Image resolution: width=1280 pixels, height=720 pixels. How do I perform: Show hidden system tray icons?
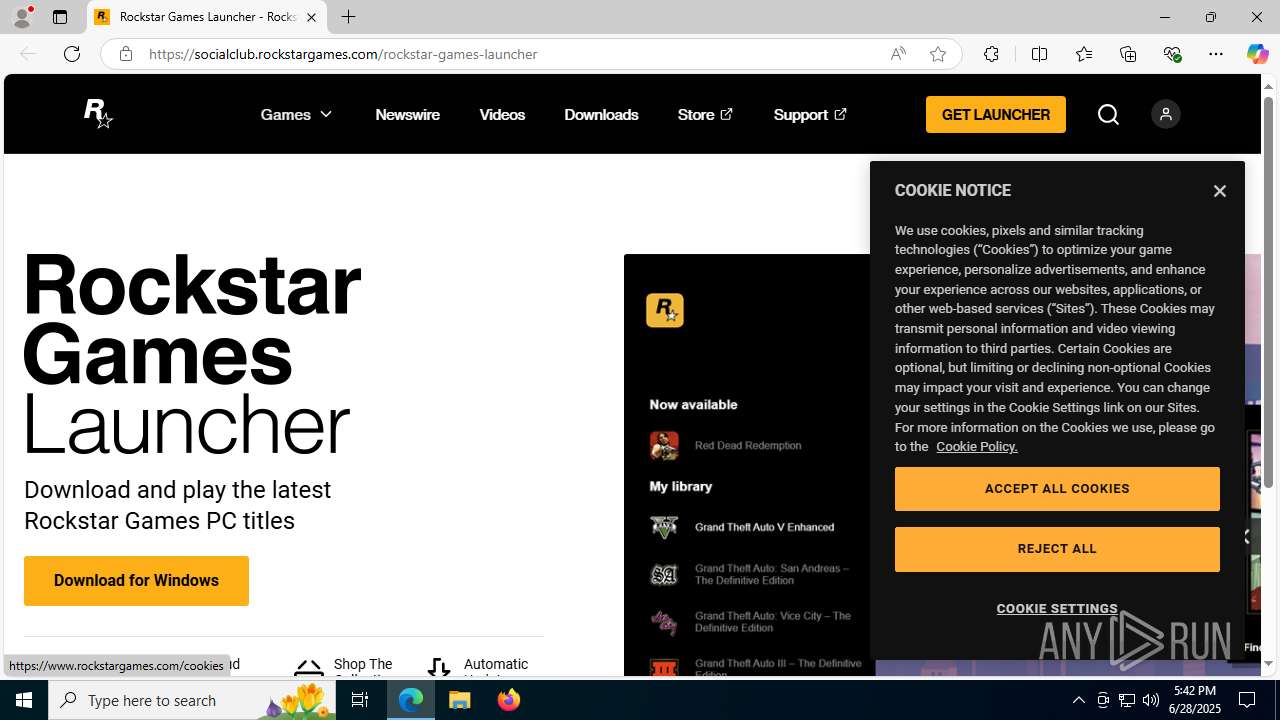click(x=1078, y=700)
